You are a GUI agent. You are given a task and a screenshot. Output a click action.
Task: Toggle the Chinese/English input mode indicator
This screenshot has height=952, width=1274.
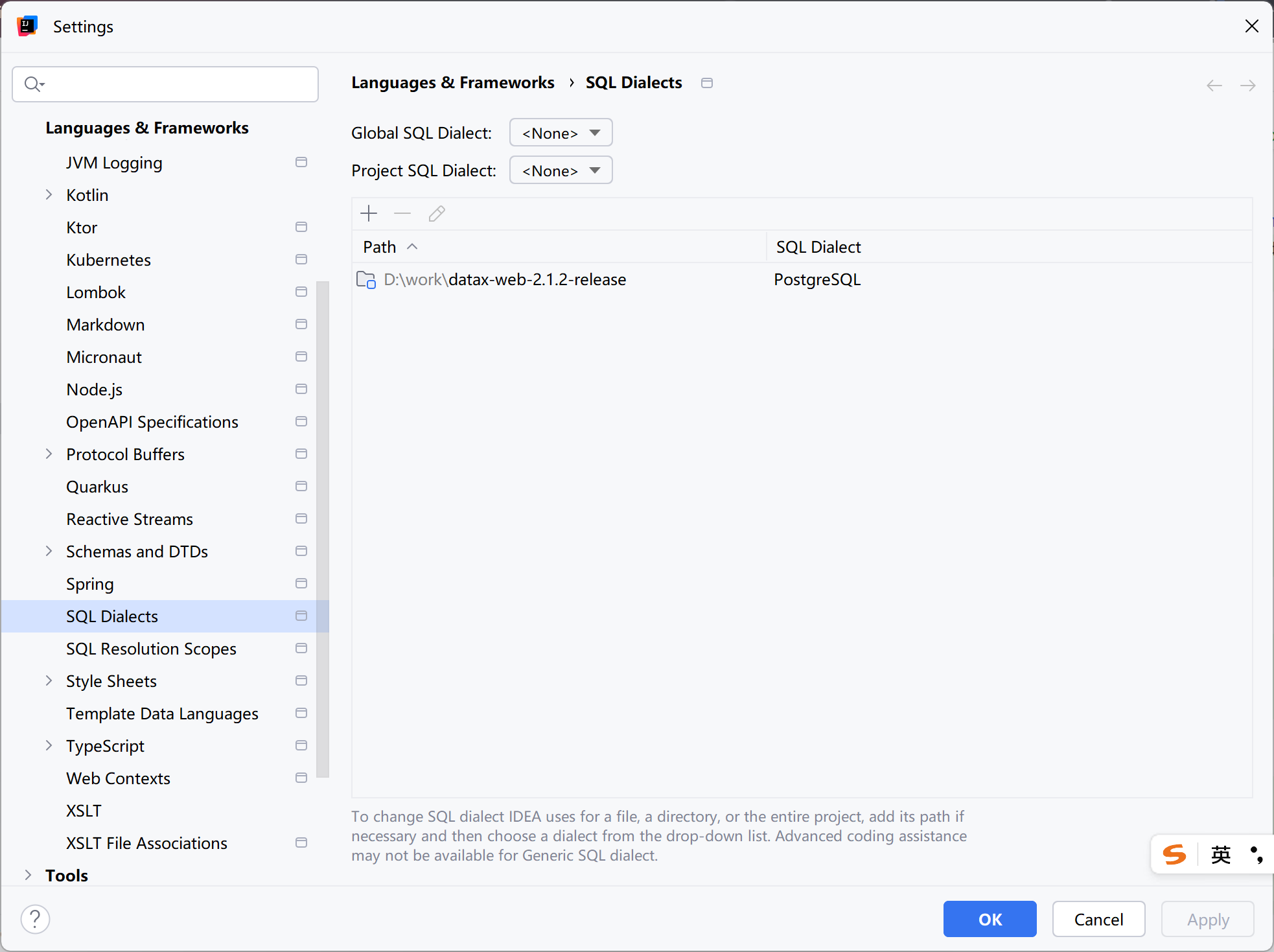(1220, 854)
